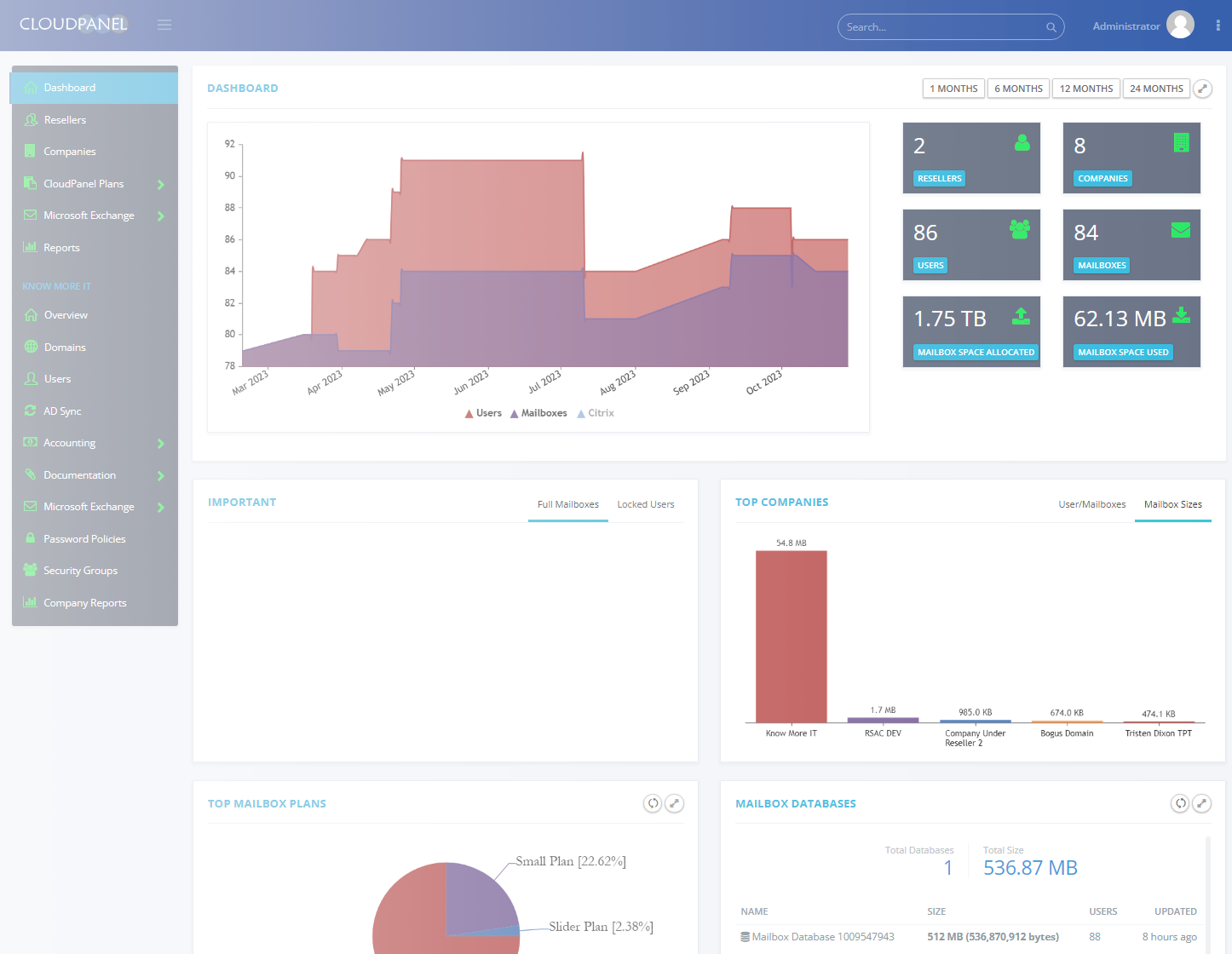Show the 1 Months chart range

click(953, 89)
